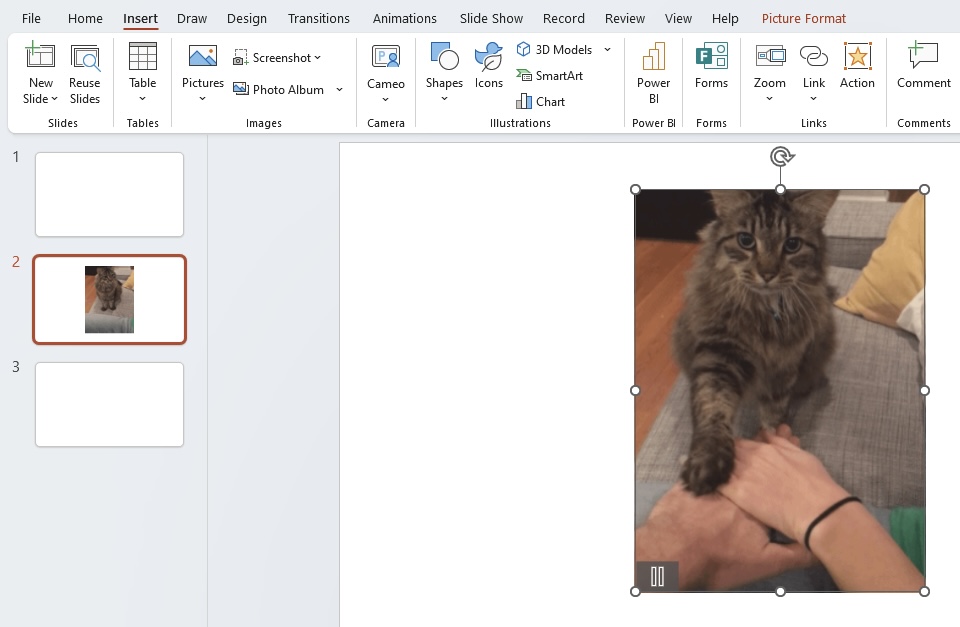Open the File tab
The height and width of the screenshot is (627, 960).
coord(31,18)
